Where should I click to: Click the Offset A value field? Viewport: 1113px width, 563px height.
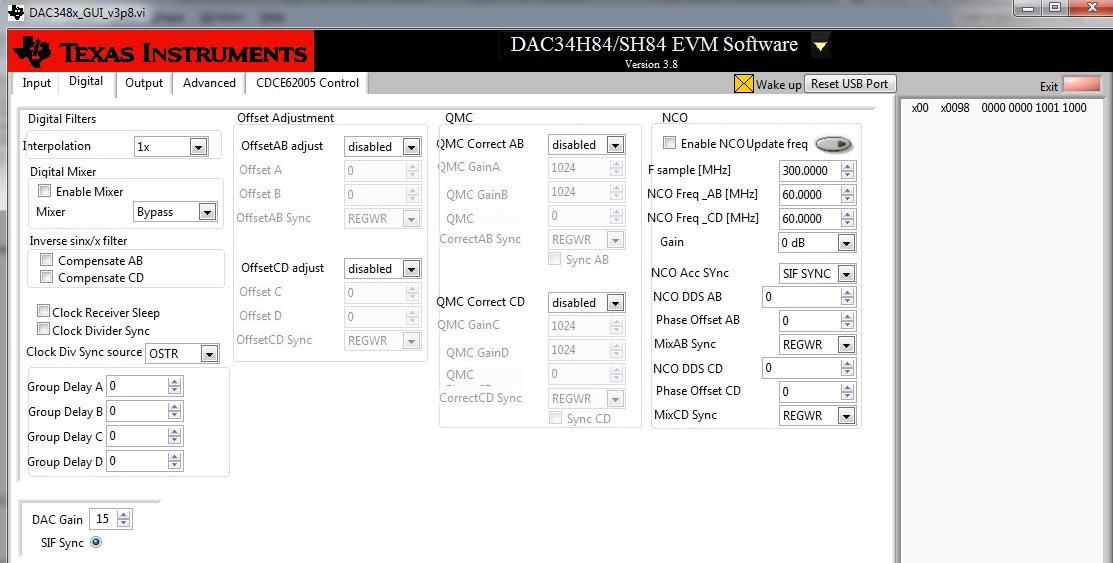[x=374, y=170]
